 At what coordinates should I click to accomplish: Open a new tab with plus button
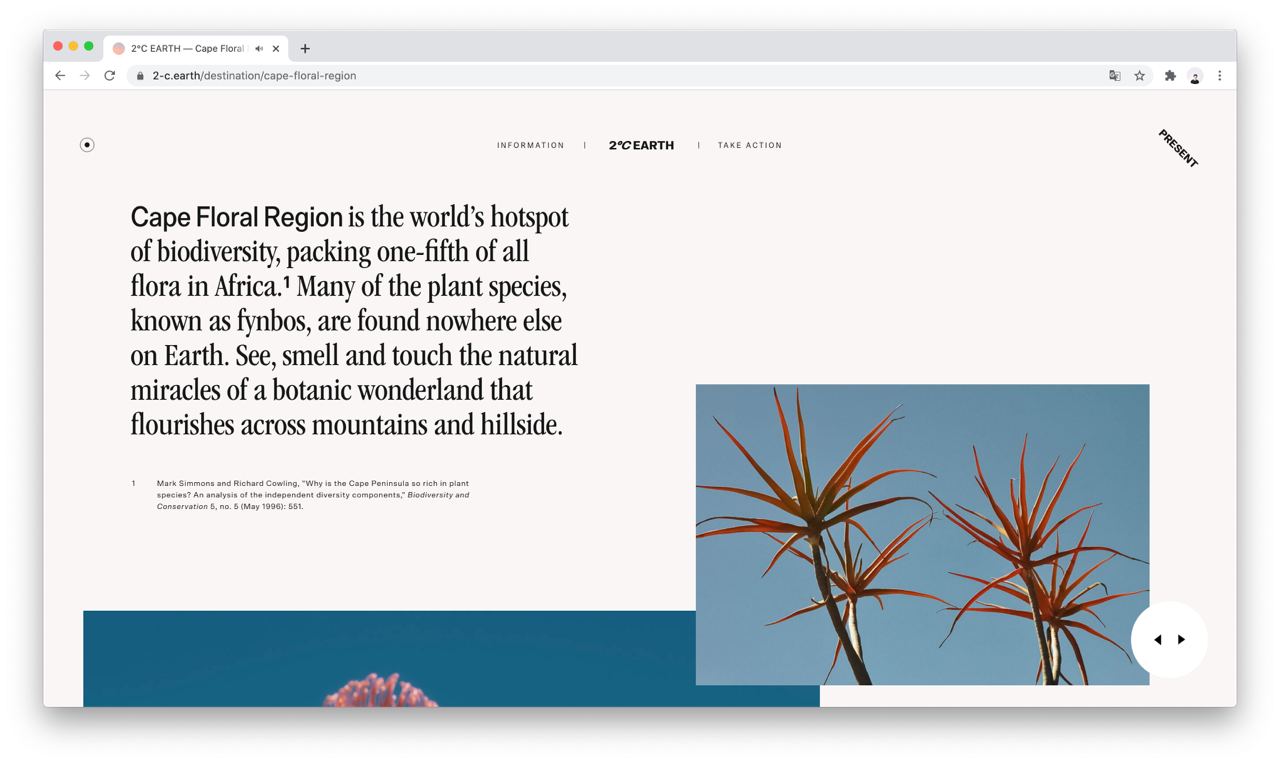coord(305,48)
